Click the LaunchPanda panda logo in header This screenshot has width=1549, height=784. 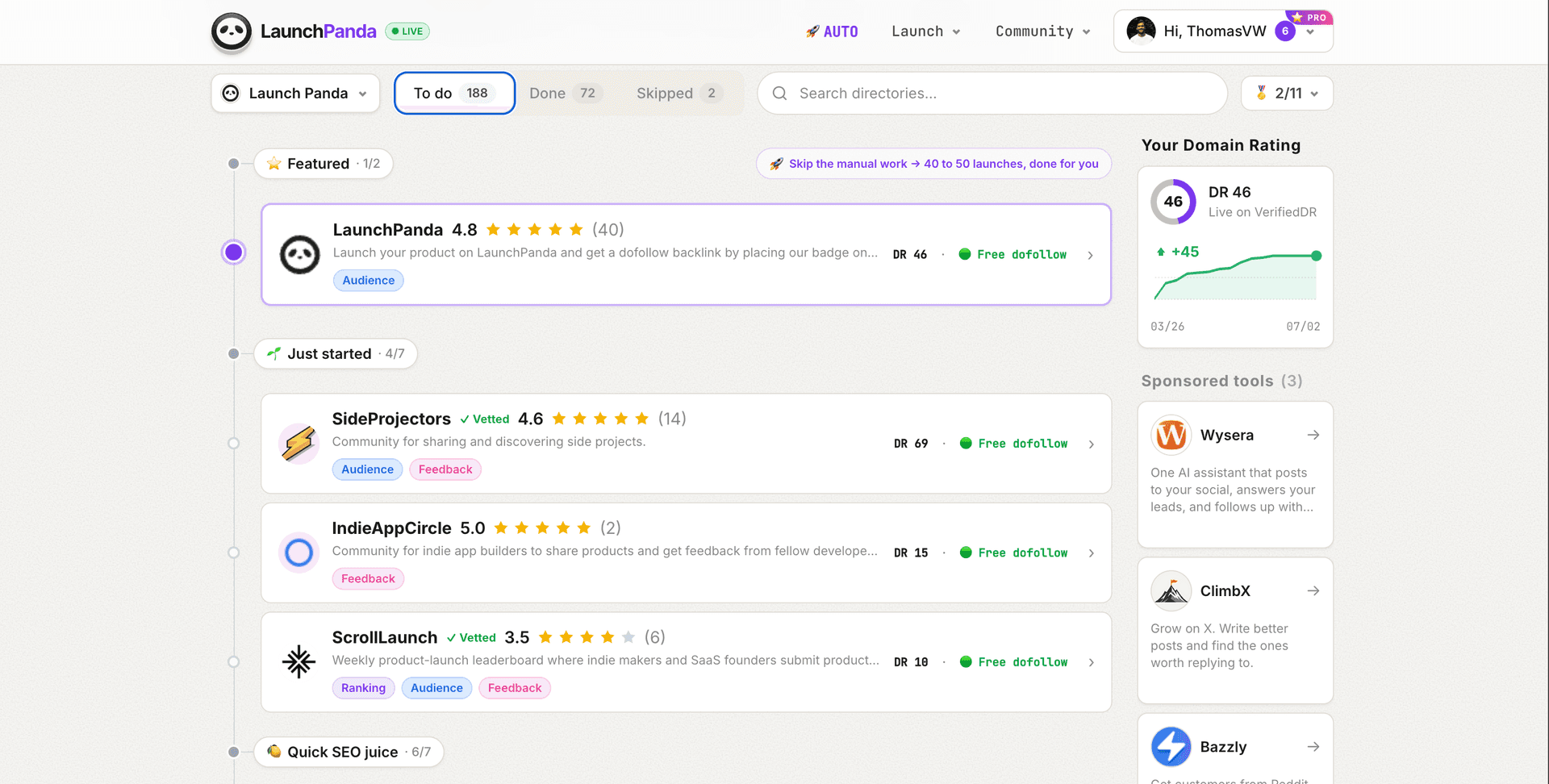point(232,32)
